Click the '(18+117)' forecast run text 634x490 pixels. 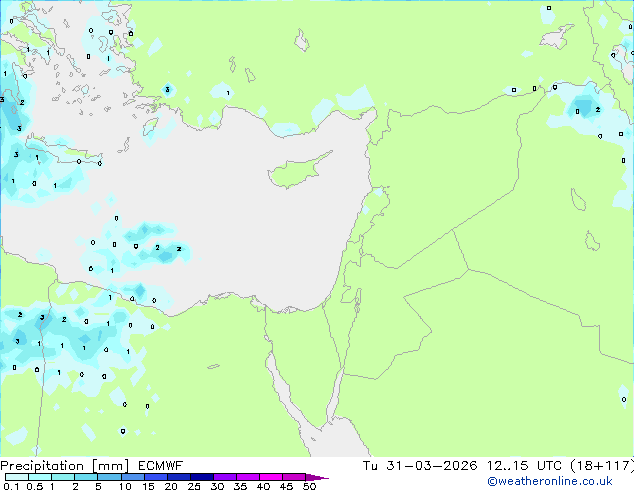[x=602, y=466]
